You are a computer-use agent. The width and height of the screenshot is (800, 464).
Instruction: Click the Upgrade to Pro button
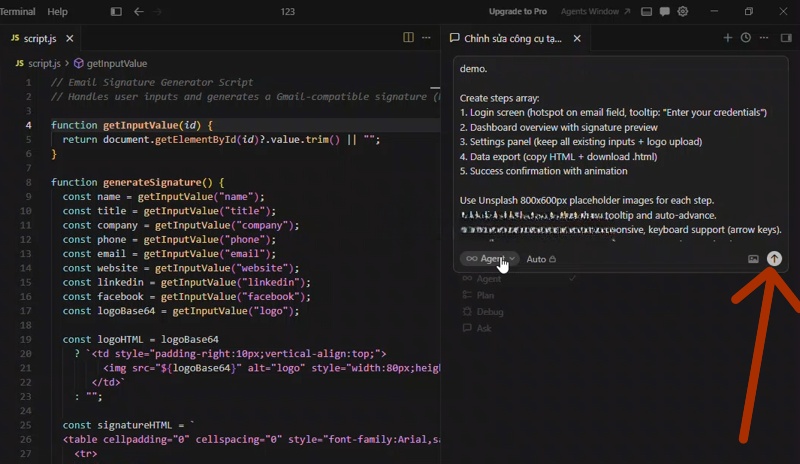click(x=517, y=12)
